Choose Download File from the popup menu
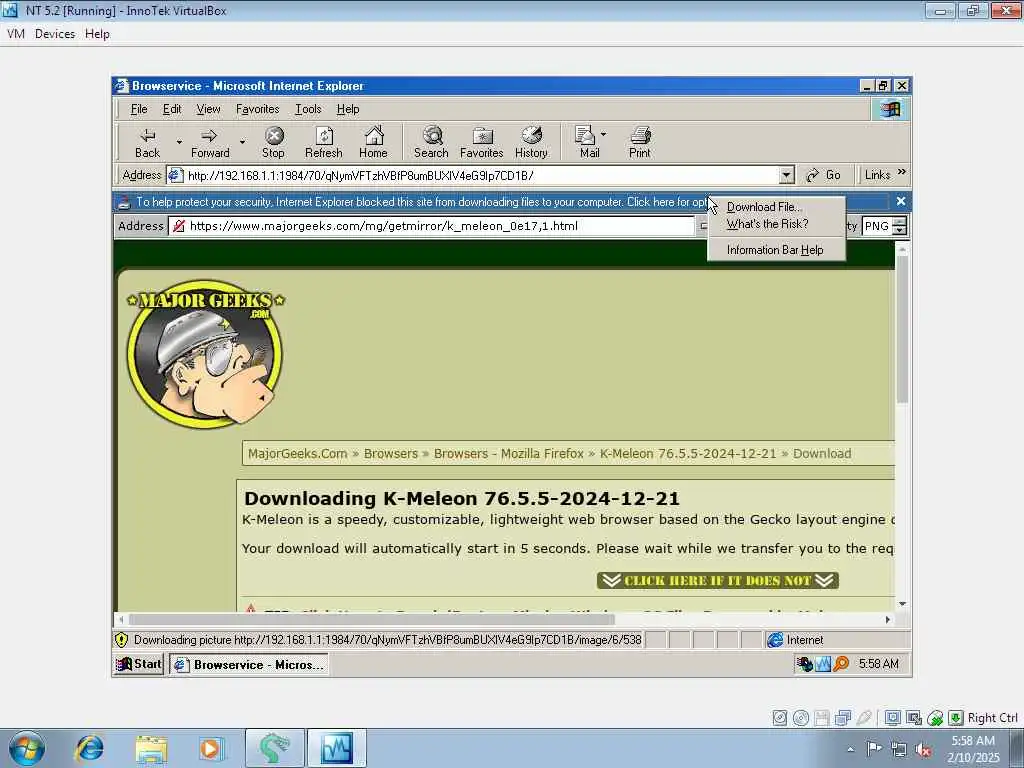The width and height of the screenshot is (1024, 768). (x=776, y=207)
